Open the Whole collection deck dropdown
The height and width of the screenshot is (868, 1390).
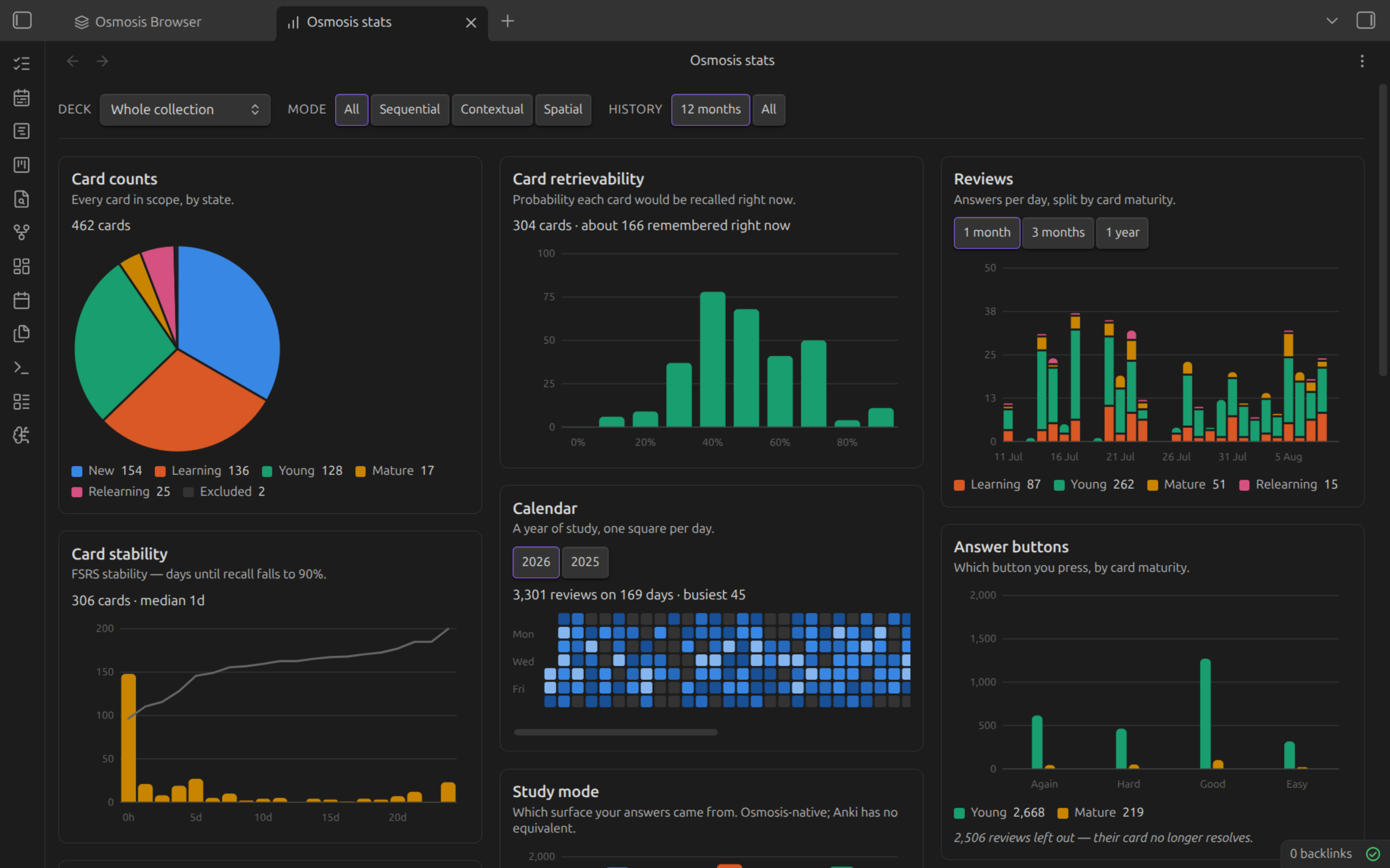(x=185, y=110)
